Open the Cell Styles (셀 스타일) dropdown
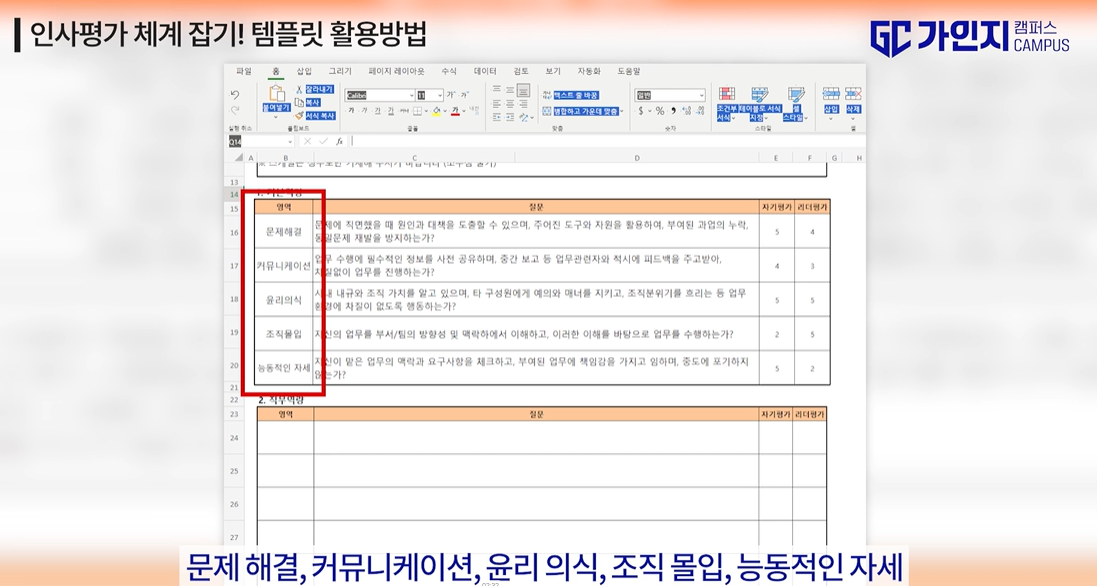 (798, 112)
